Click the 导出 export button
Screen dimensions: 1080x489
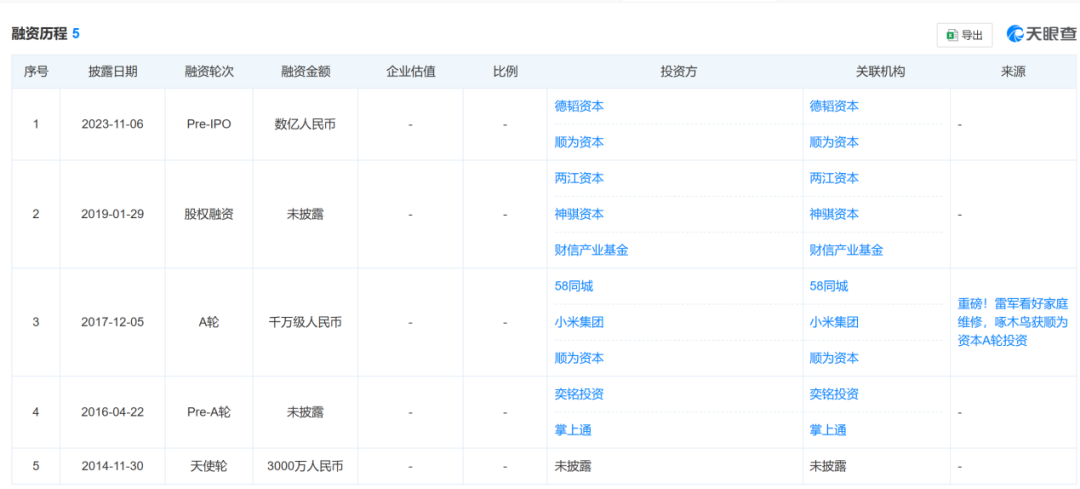tap(964, 35)
